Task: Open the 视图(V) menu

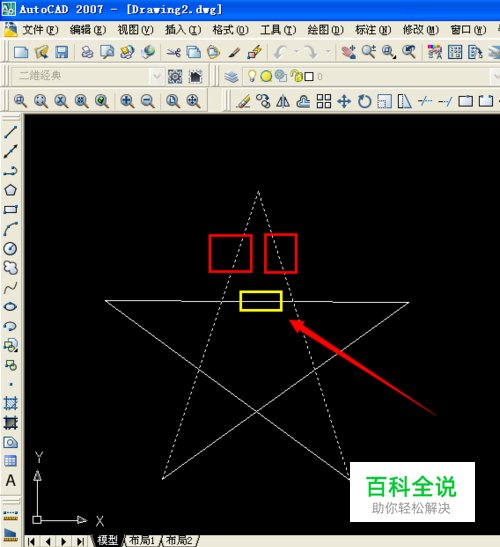Action: tap(135, 30)
